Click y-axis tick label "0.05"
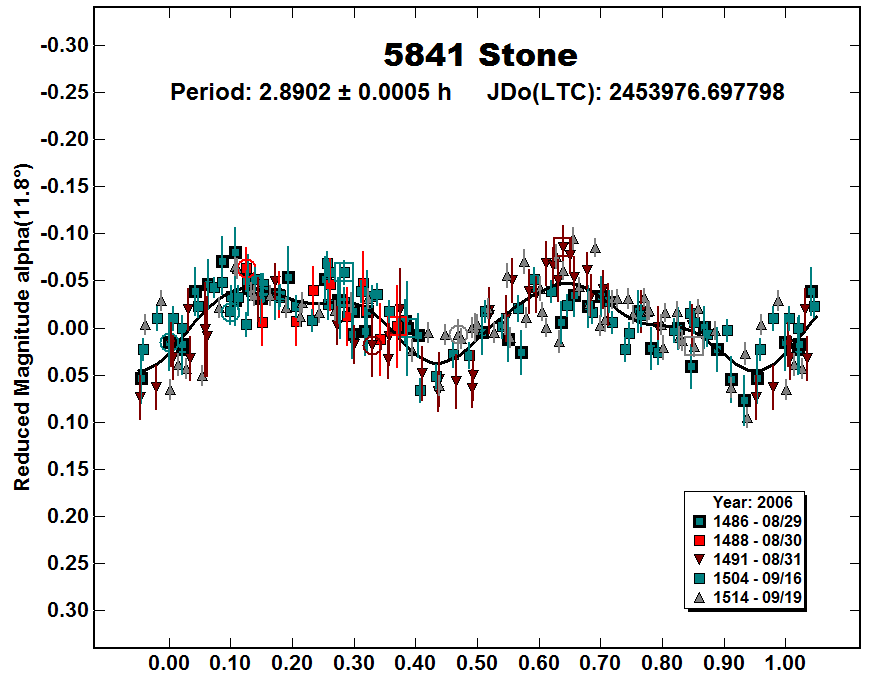 point(68,375)
